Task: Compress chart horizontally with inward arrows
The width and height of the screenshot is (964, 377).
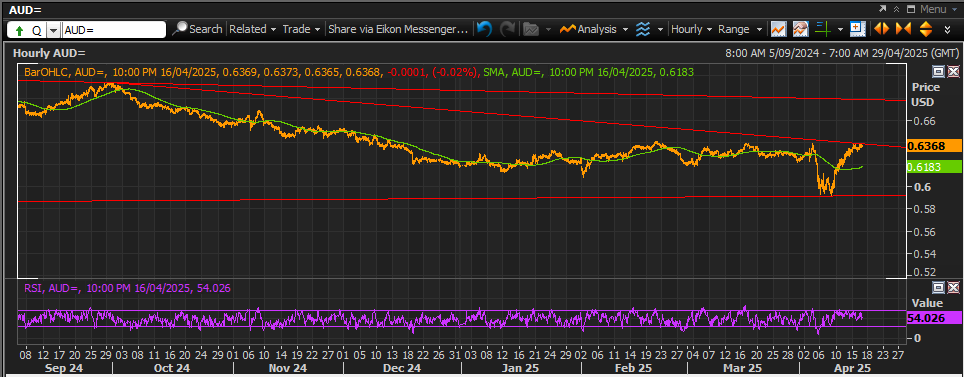Action: pyautogui.click(x=903, y=29)
